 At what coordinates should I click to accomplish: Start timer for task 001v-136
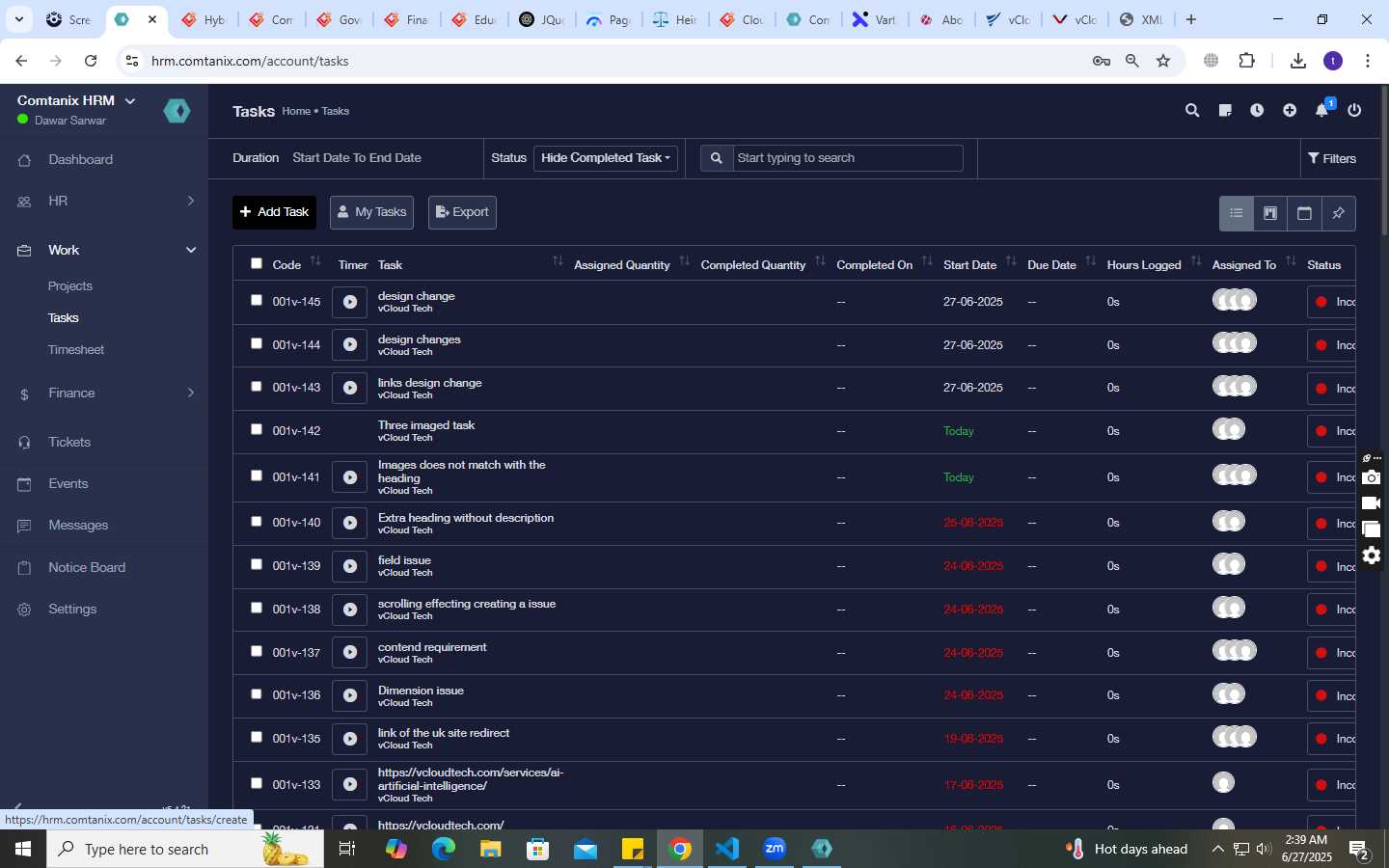[x=350, y=695]
